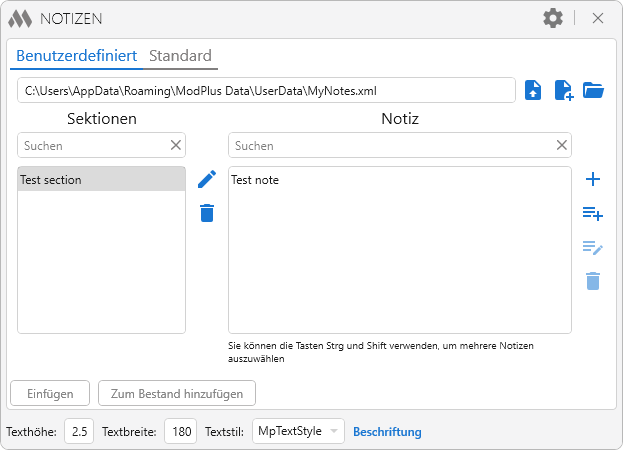Click the create new notes file icon
The height and width of the screenshot is (450, 623).
(564, 90)
